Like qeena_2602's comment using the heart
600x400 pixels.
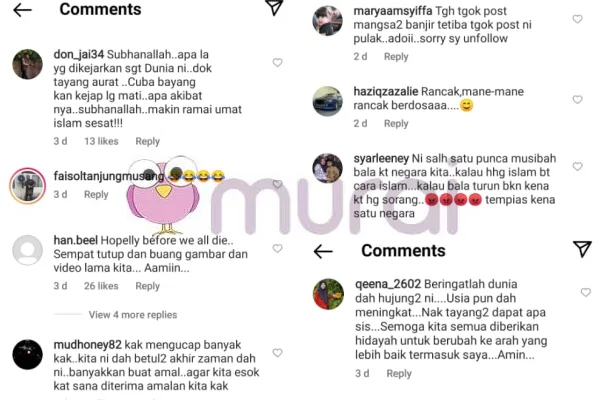[586, 292]
